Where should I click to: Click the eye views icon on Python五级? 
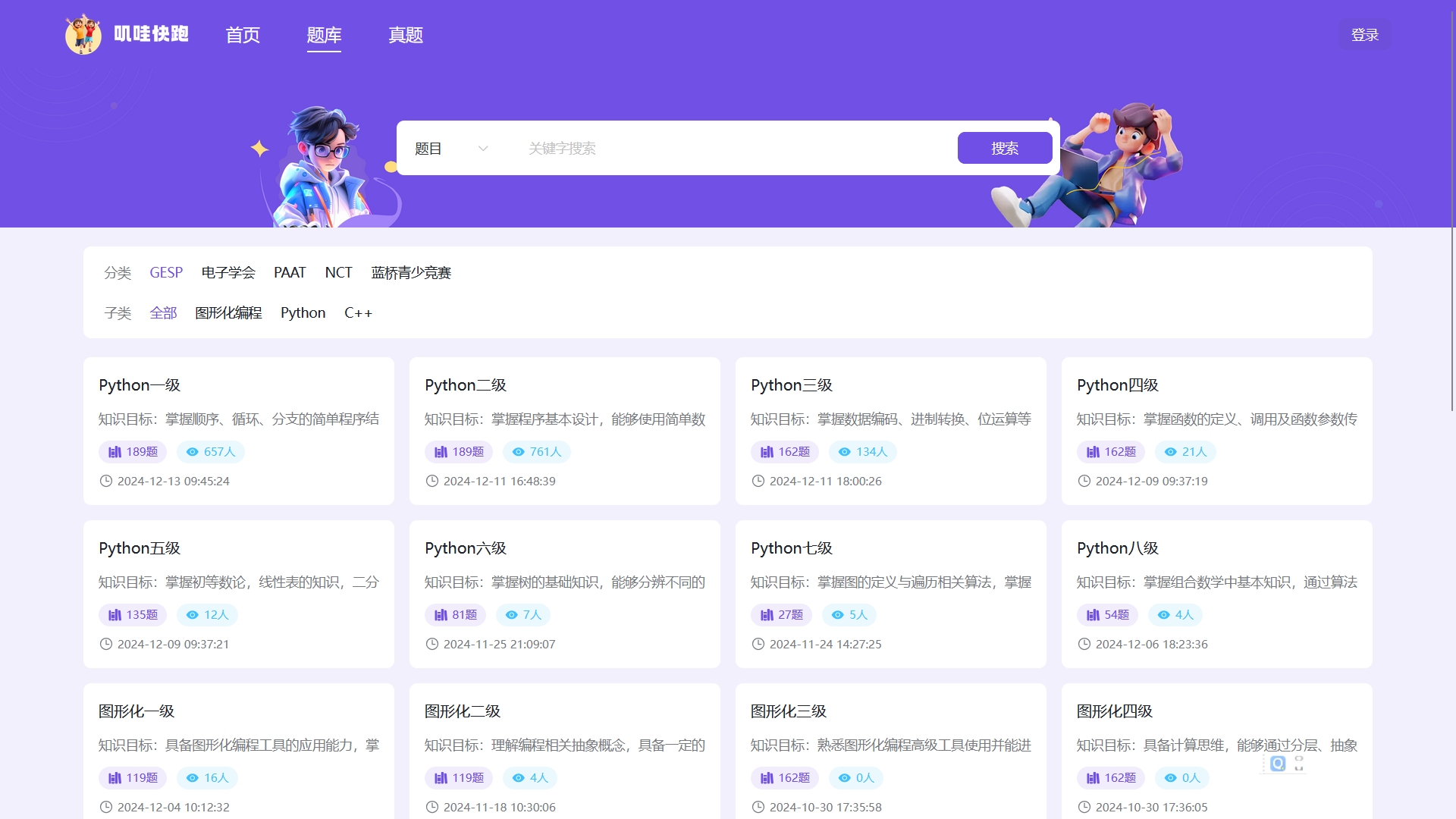click(193, 615)
